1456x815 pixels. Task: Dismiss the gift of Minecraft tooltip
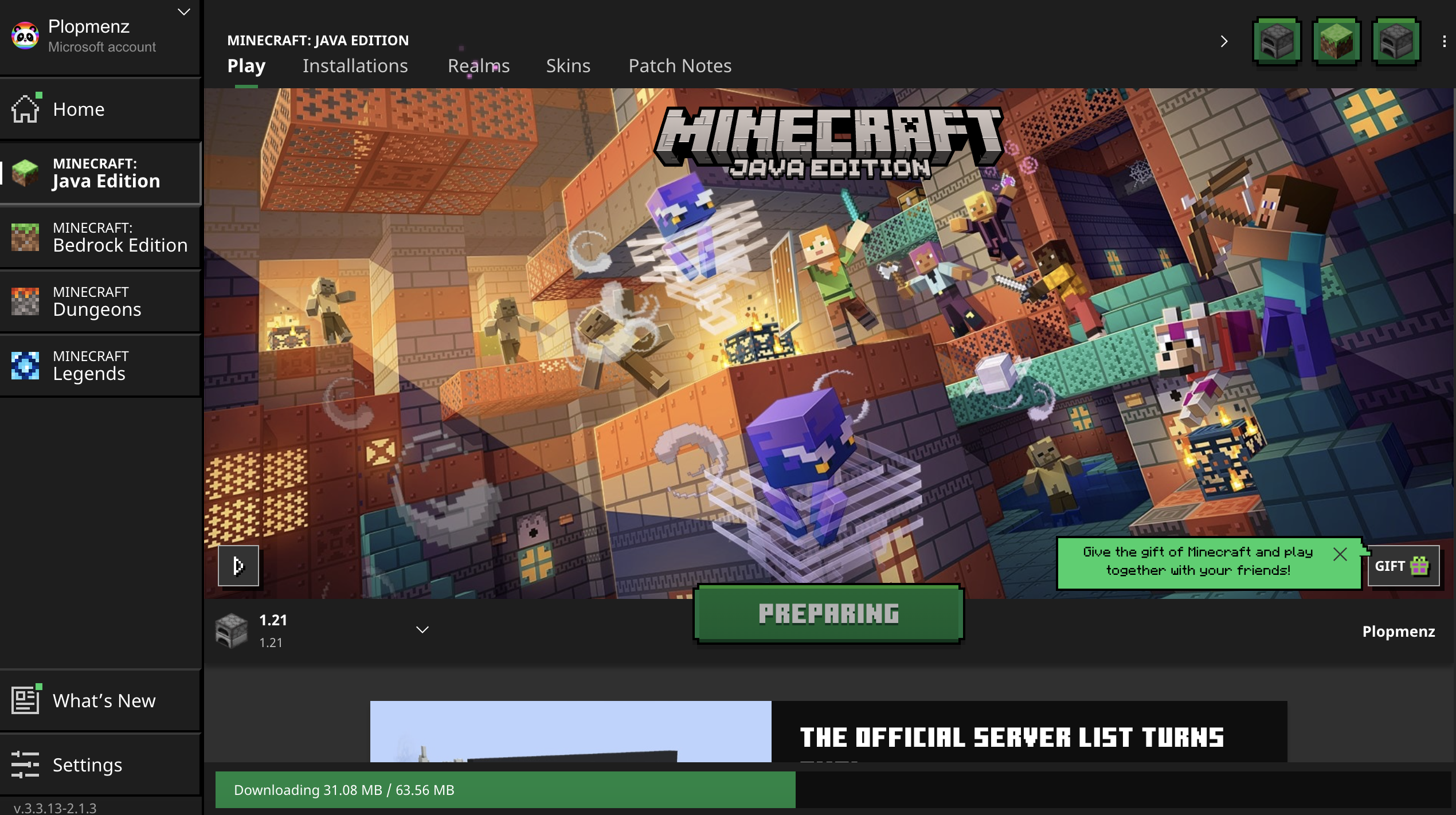point(1340,554)
